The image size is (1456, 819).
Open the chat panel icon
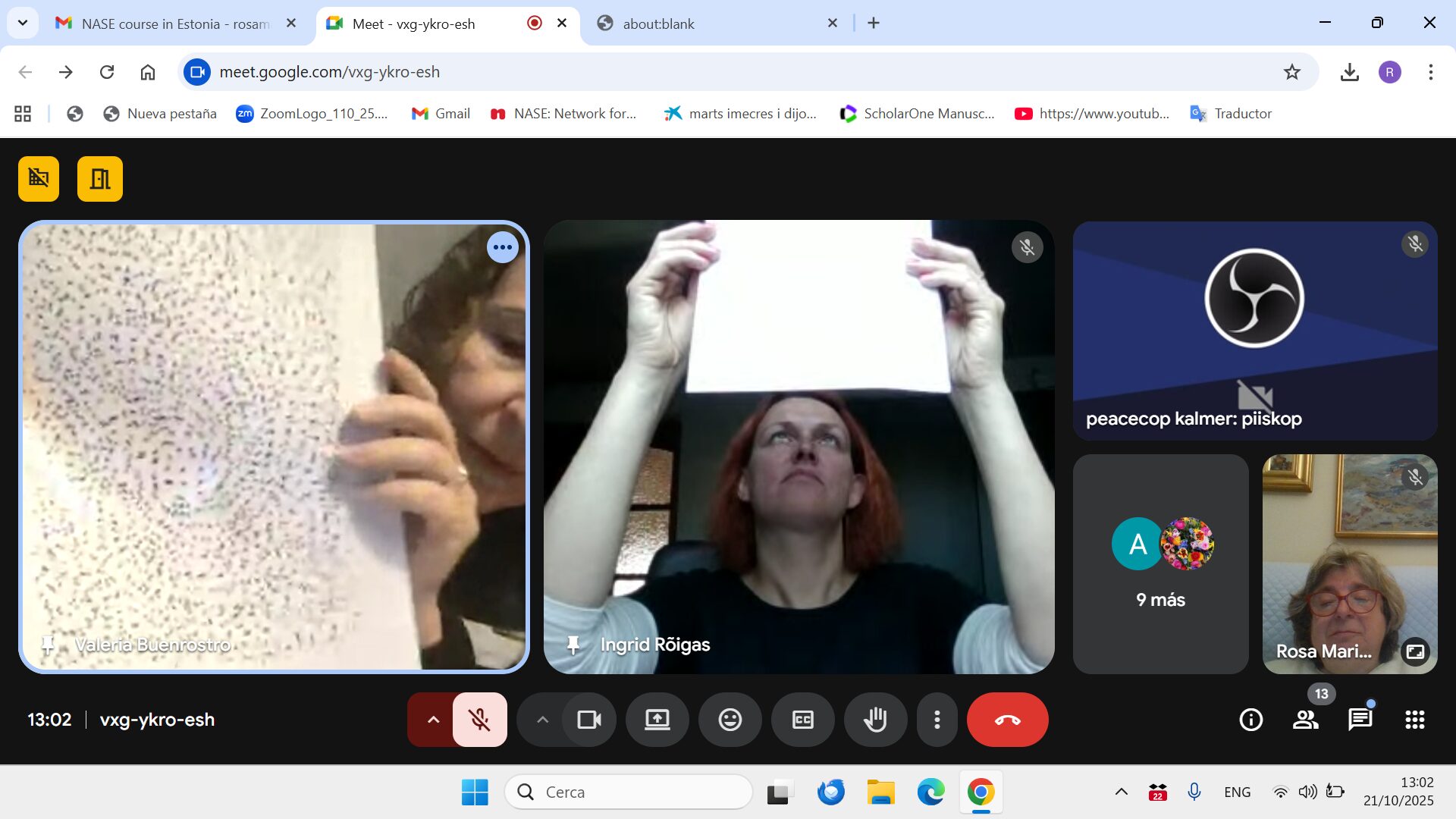pos(1360,720)
